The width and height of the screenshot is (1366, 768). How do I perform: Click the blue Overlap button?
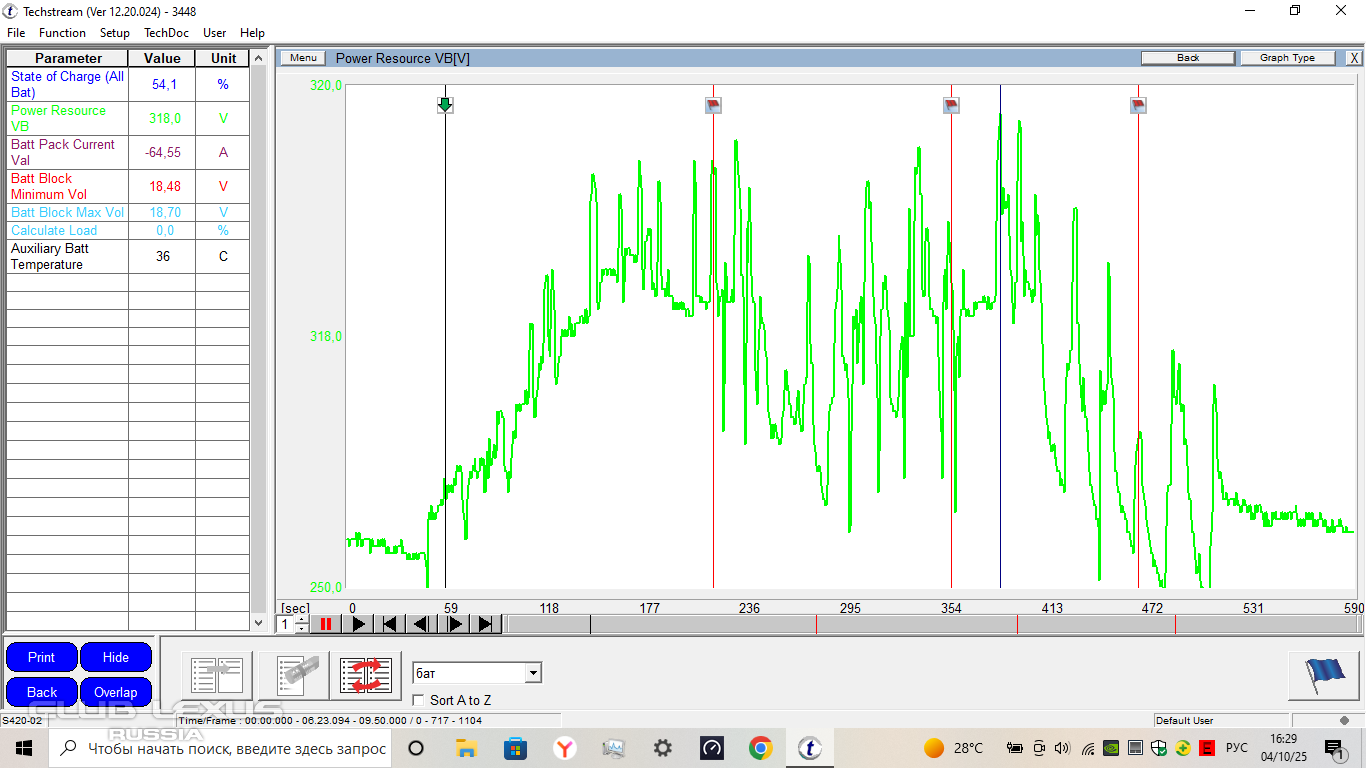coord(115,692)
